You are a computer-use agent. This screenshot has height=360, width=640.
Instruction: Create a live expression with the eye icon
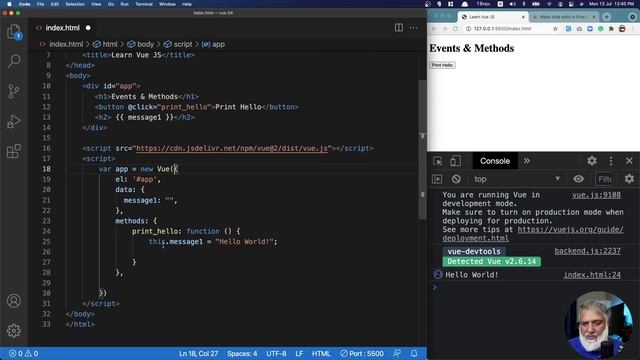click(x=578, y=179)
